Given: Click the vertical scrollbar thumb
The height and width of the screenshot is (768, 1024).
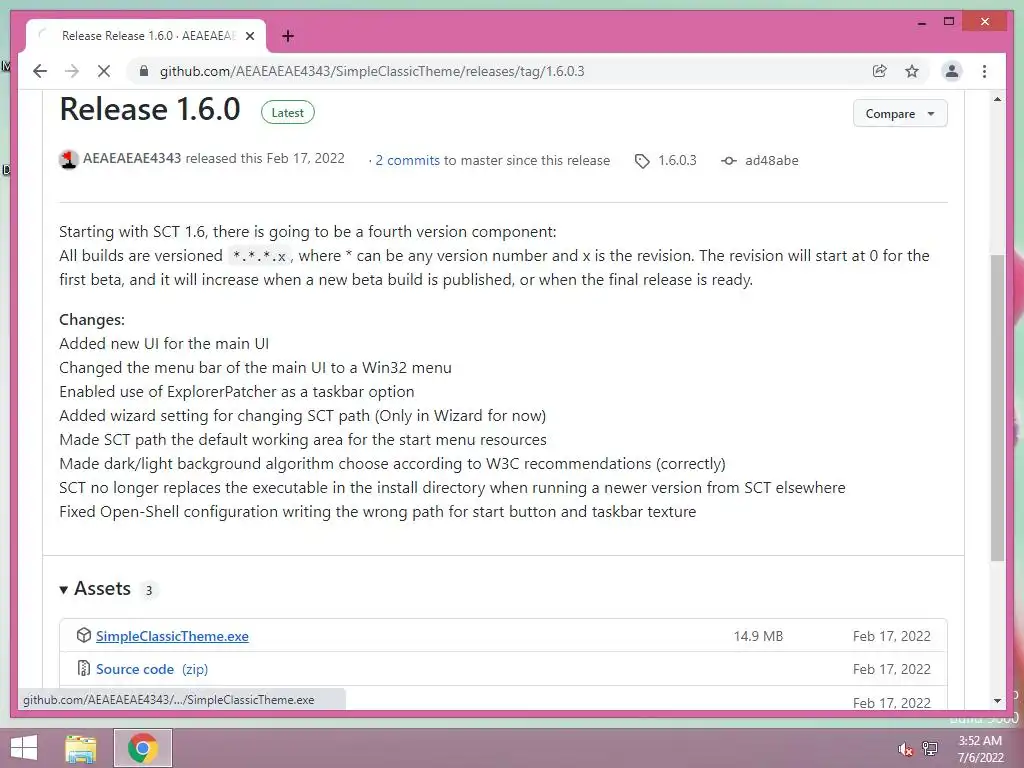Looking at the screenshot, I should (x=997, y=408).
